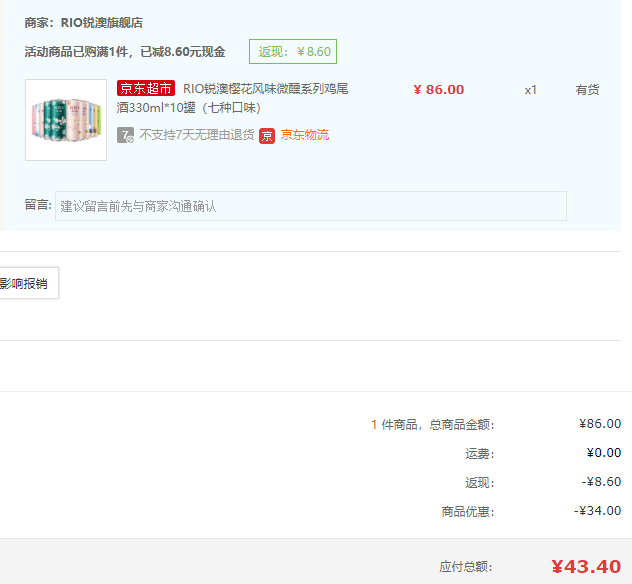Open the RIO cocktail product thumbnail
The image size is (632, 584).
point(66,120)
